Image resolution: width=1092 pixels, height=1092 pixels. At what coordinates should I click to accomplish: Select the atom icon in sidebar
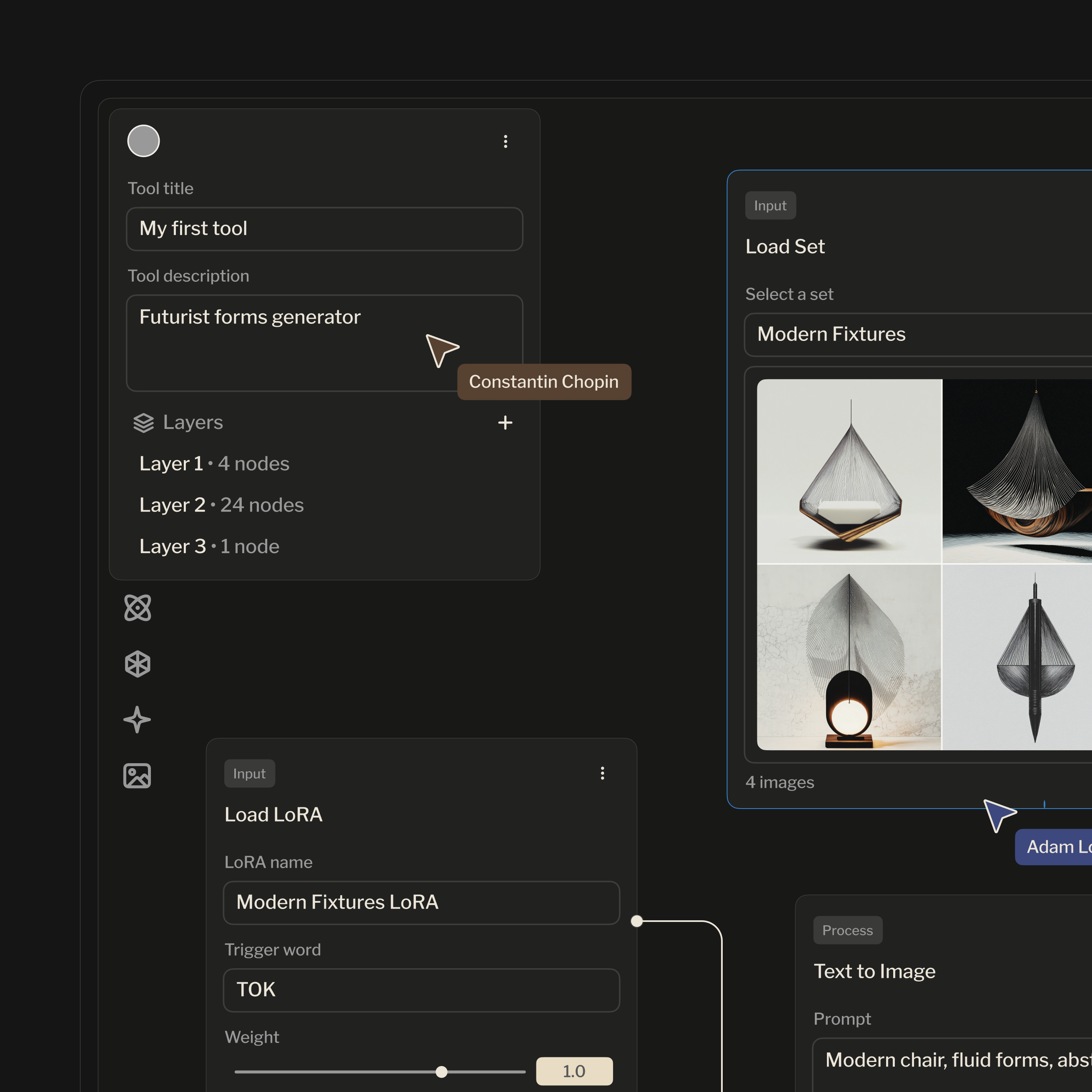coord(138,608)
